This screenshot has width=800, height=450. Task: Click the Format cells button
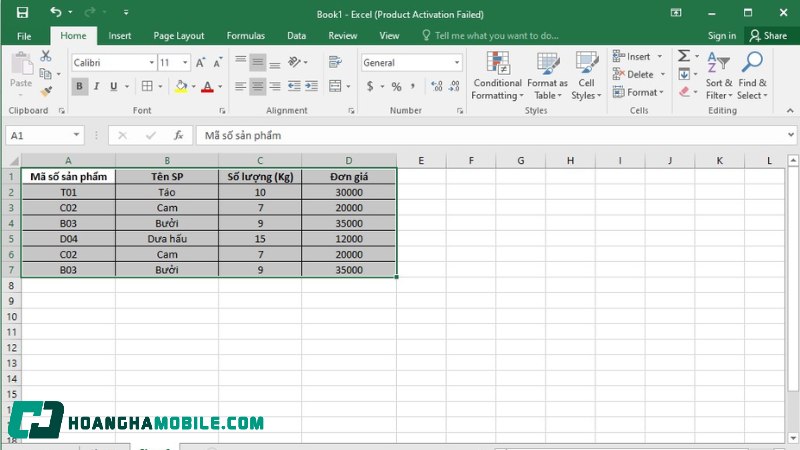click(x=638, y=92)
